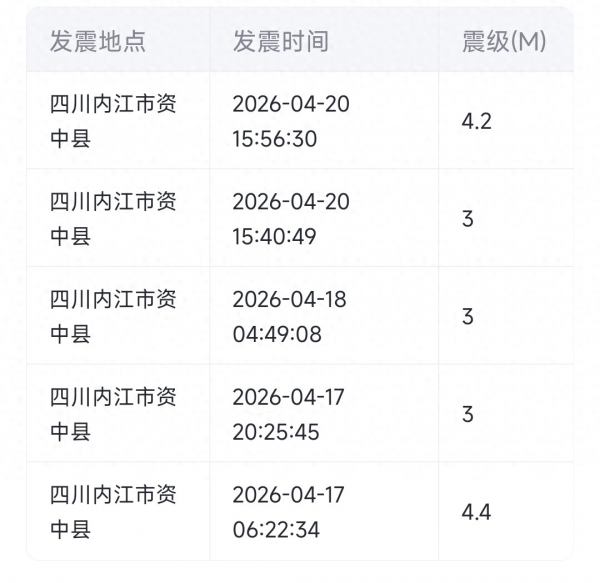This screenshot has height=583, width=600.
Task: Select 四川内江市资中县 in the 2026-04-18 row
Action: point(113,316)
